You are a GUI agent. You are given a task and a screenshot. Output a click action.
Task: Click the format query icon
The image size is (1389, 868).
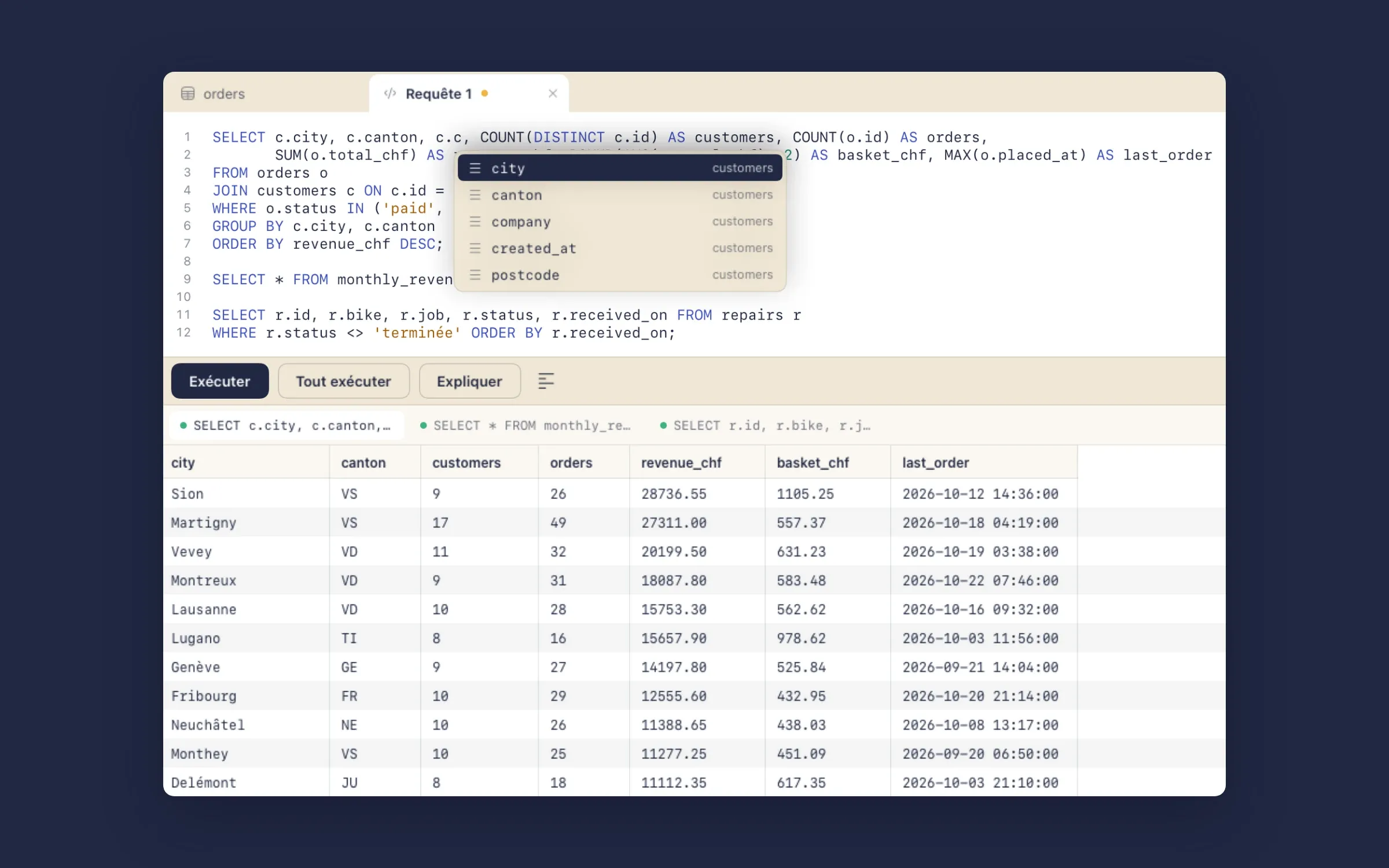tap(546, 381)
